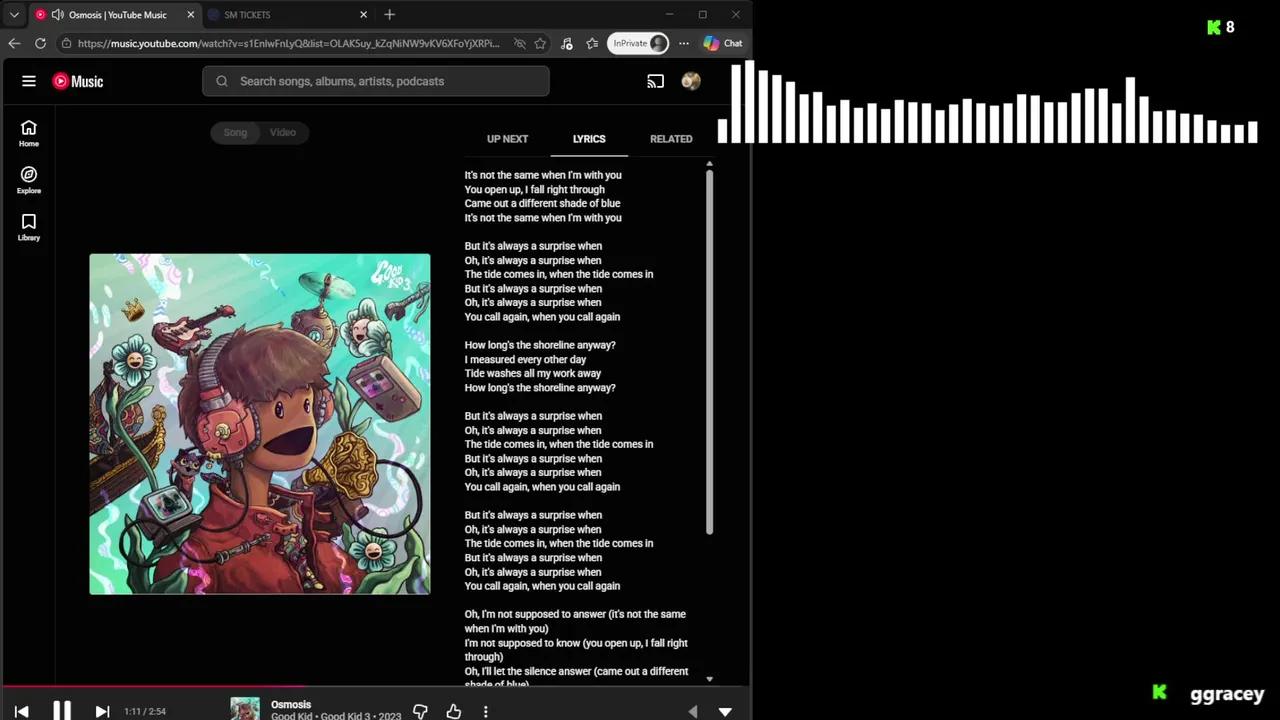The height and width of the screenshot is (720, 1280).
Task: Open browser Settings and more ellipsis
Action: (x=684, y=43)
